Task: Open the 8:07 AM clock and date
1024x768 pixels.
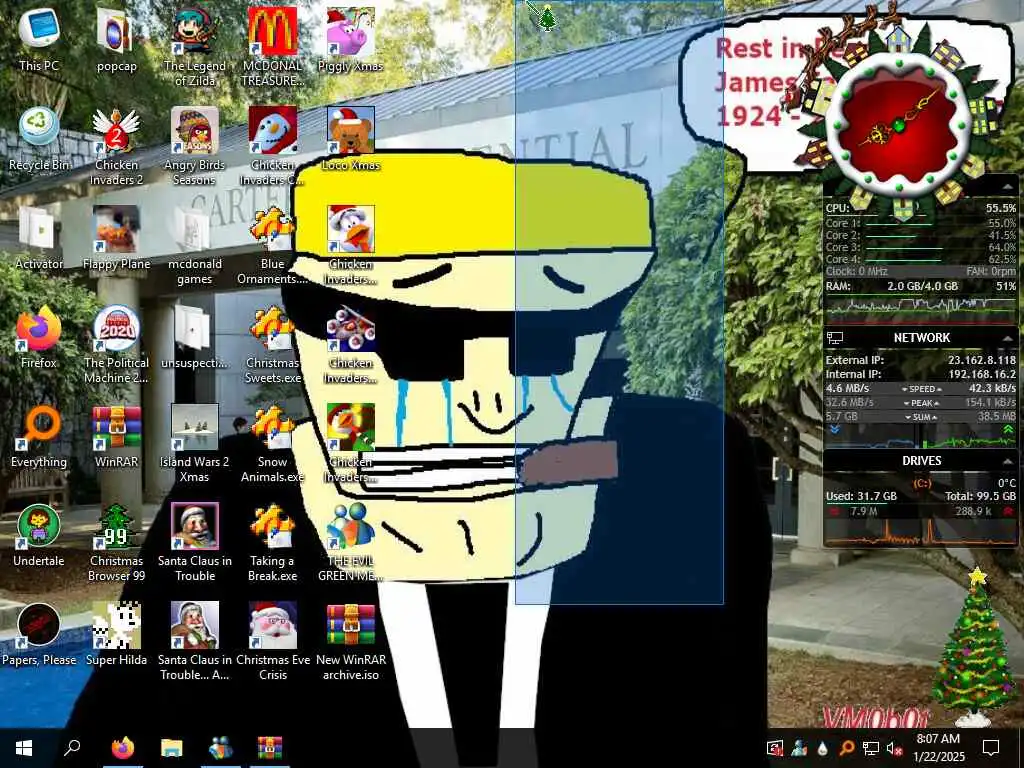Action: point(938,748)
